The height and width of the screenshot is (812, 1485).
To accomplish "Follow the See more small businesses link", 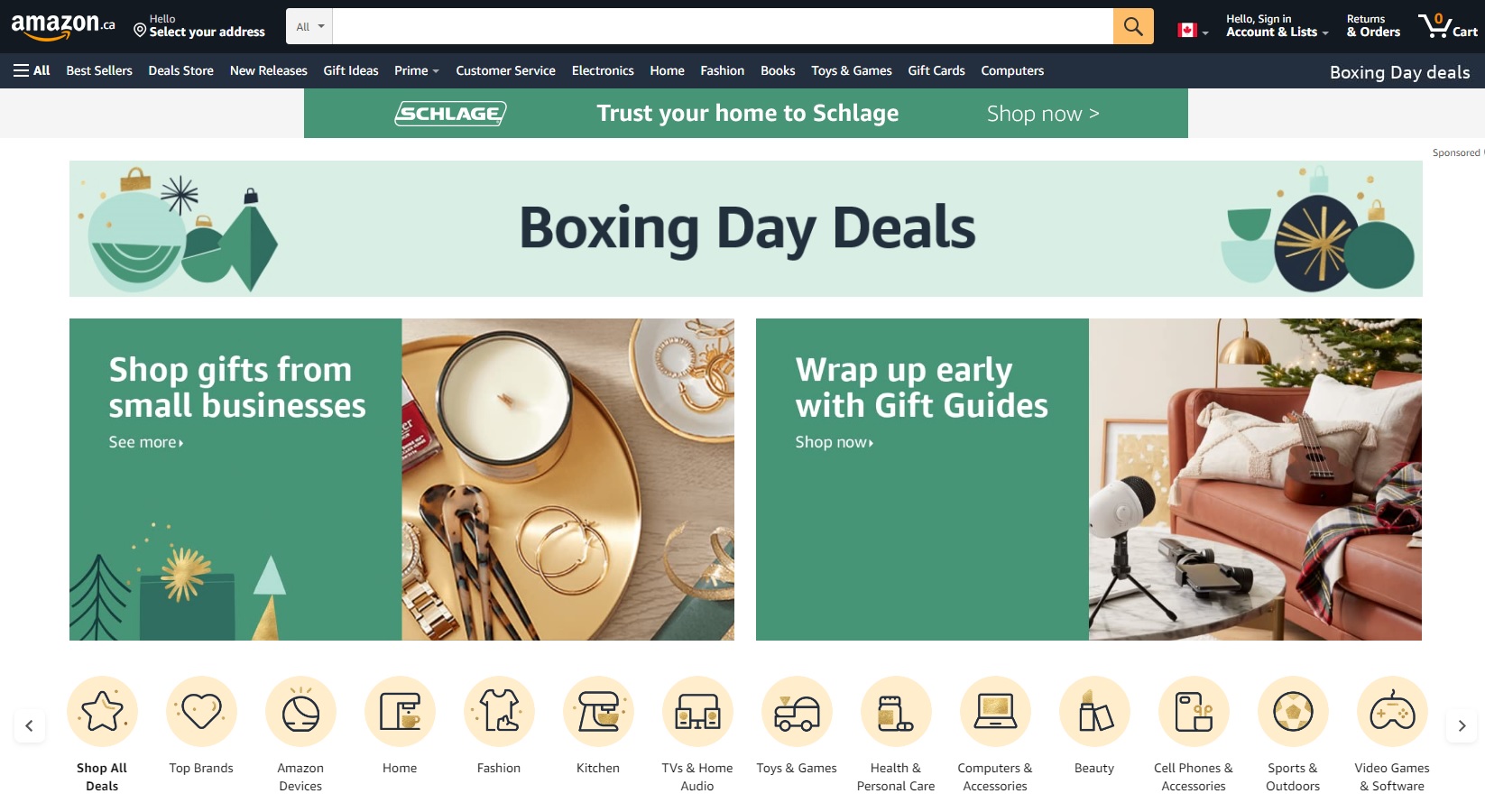I will tap(145, 442).
